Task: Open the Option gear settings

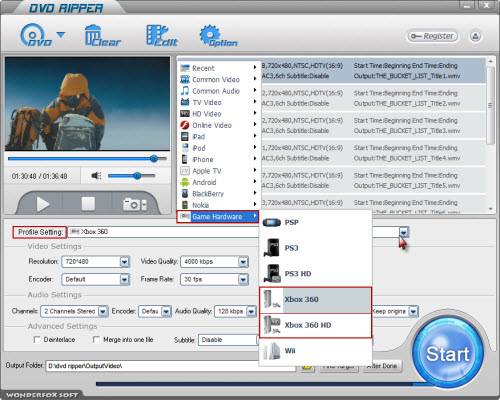Action: [218, 35]
